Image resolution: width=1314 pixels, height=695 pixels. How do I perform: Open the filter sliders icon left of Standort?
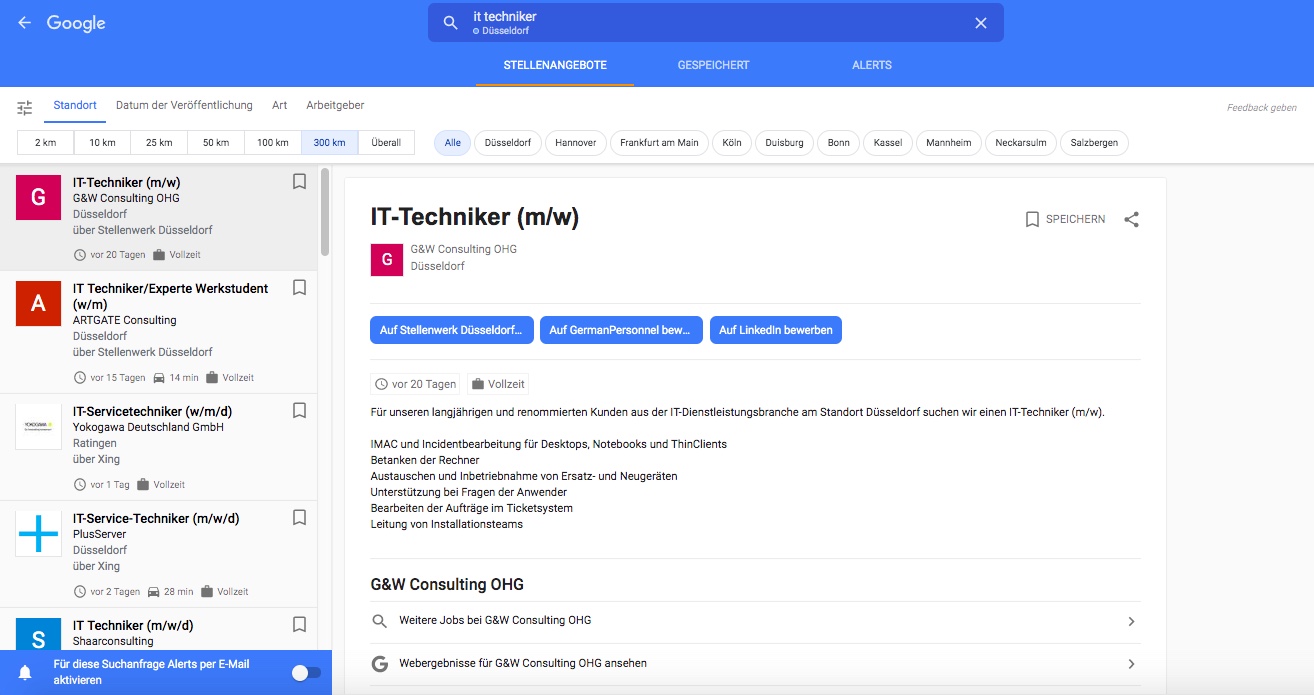click(25, 105)
